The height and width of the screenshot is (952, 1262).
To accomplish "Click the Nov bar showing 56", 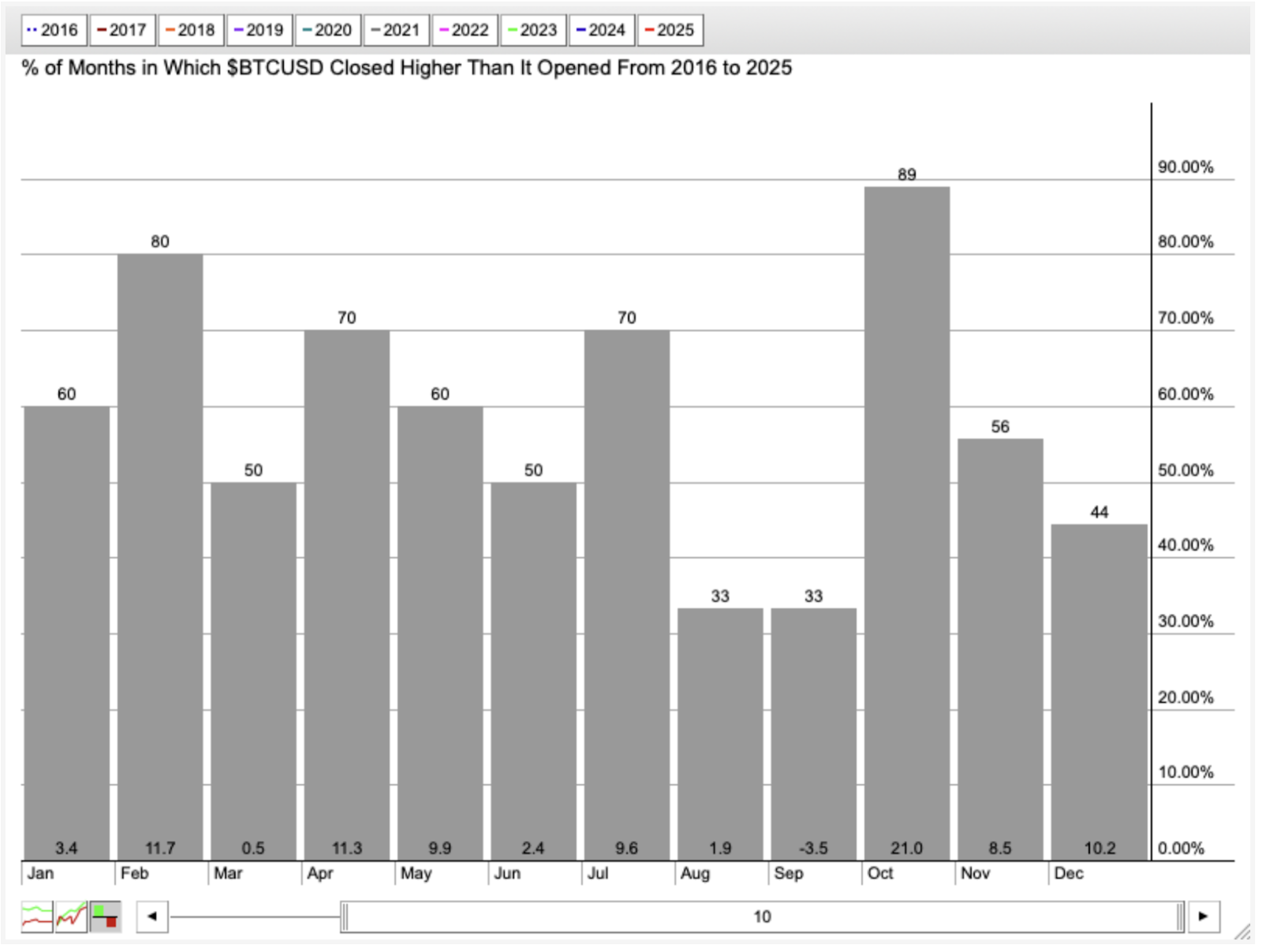I will tap(1000, 649).
